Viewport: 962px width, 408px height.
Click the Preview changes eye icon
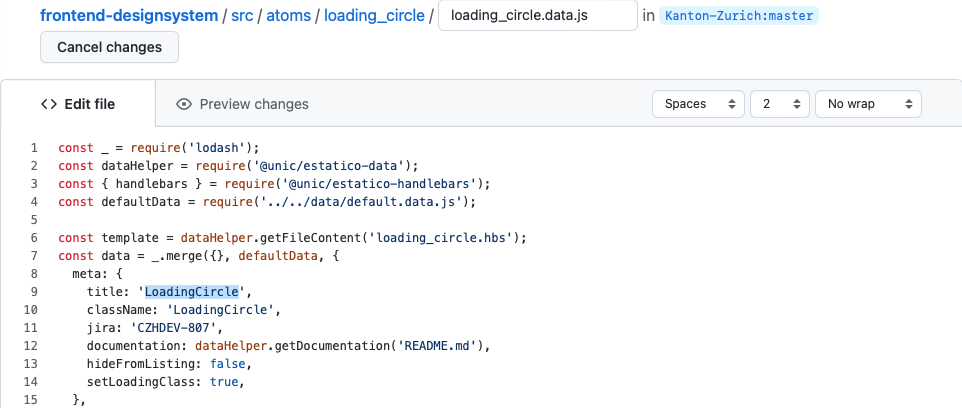(x=183, y=104)
